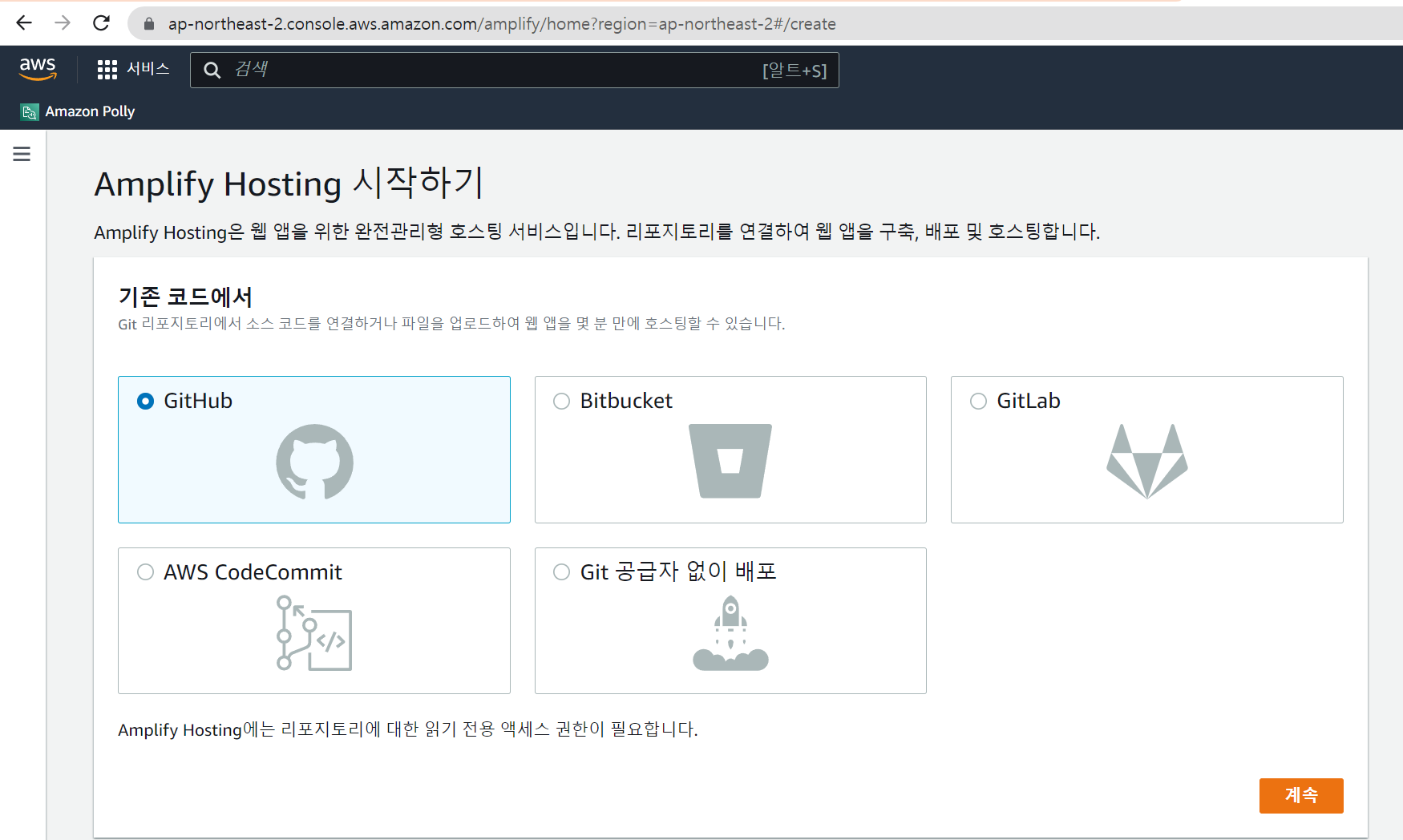Screen dimensions: 1403x840
Task: Select Git 공급자 없이 배포 radio button
Action: pos(561,571)
